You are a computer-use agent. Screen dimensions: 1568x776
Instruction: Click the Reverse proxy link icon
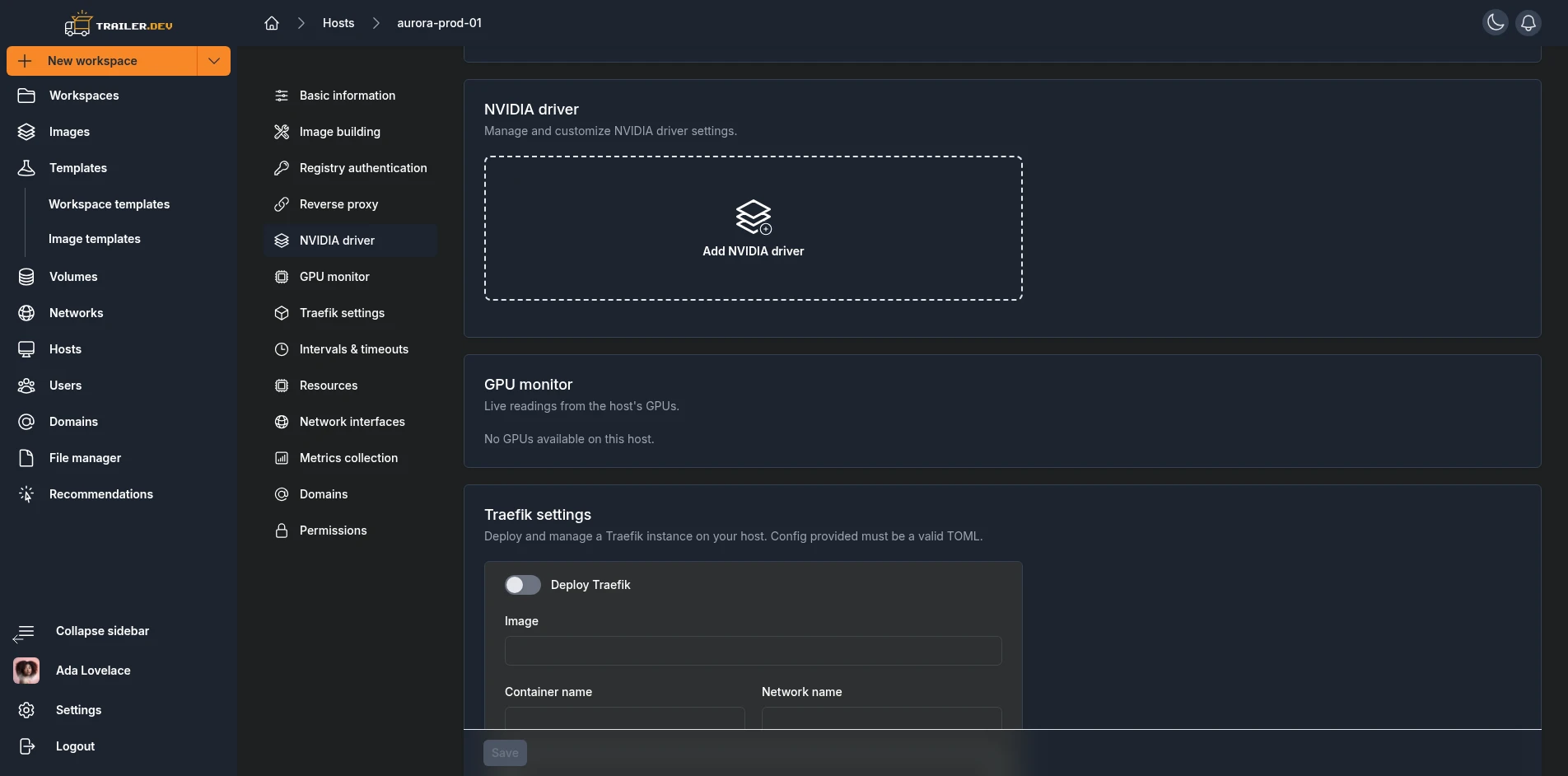pos(282,204)
